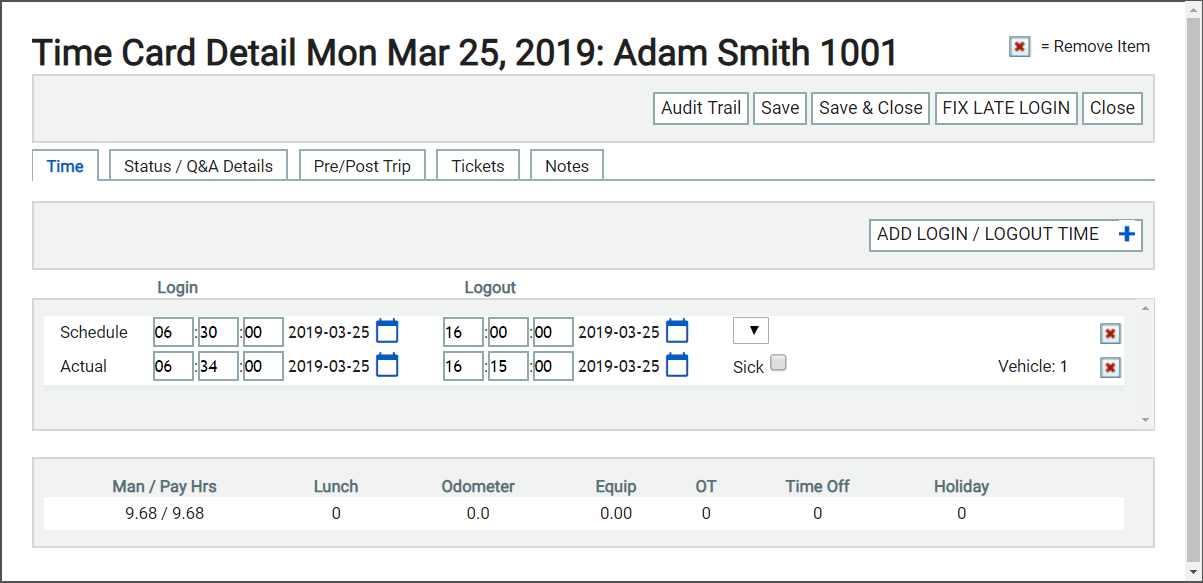The width and height of the screenshot is (1203, 583).
Task: Click the Actual logout hour field
Action: point(463,366)
